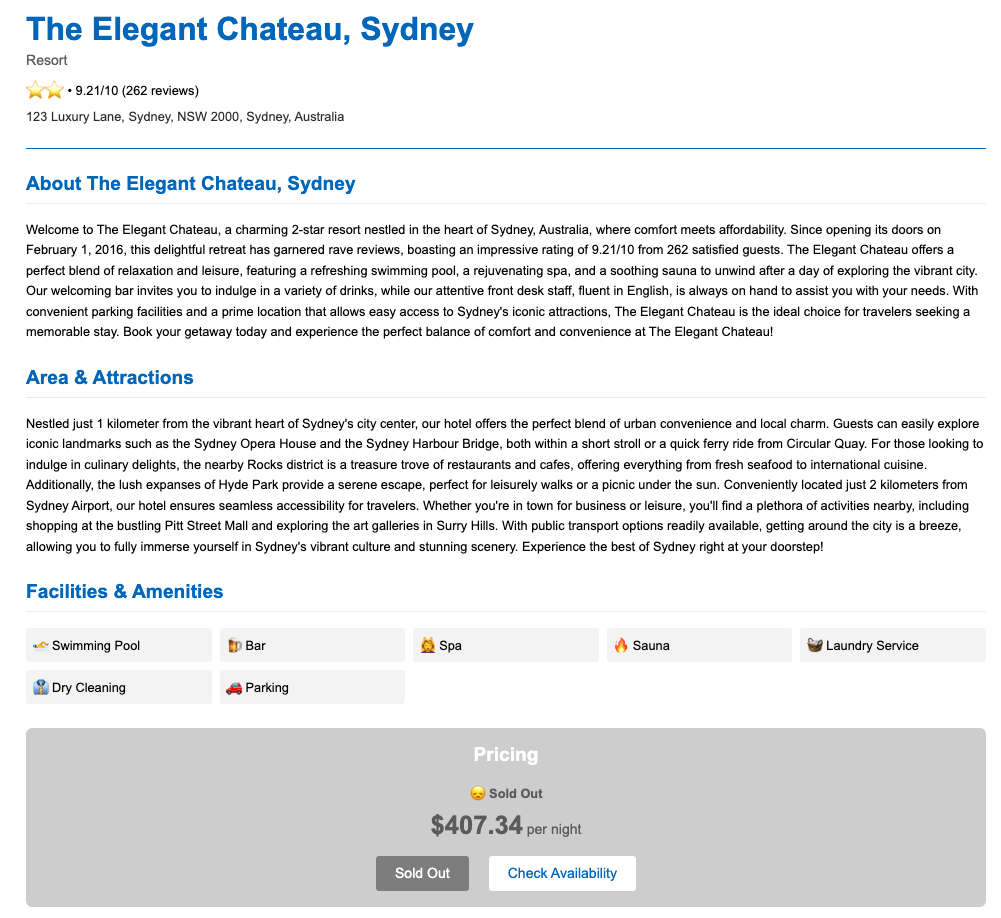Click the Swimming Pool emoji icon
Screen dimensions: 1001x918
41,646
